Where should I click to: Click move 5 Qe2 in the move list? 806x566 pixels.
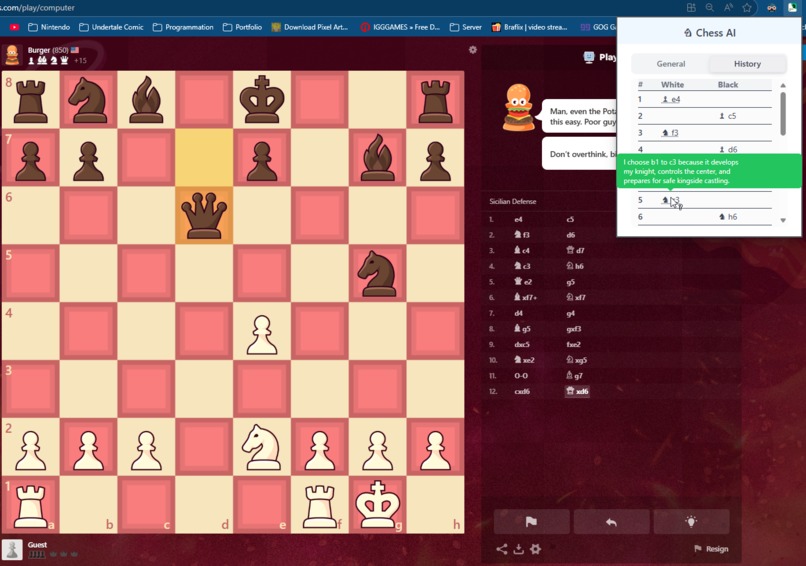(x=523, y=282)
